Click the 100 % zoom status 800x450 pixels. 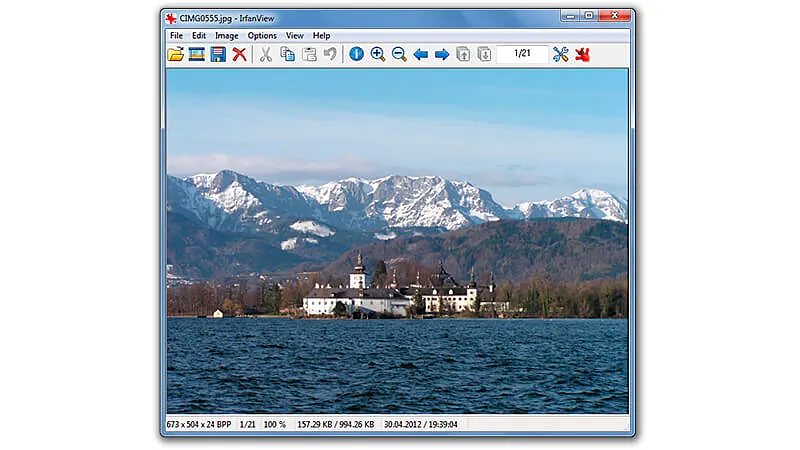coord(274,424)
